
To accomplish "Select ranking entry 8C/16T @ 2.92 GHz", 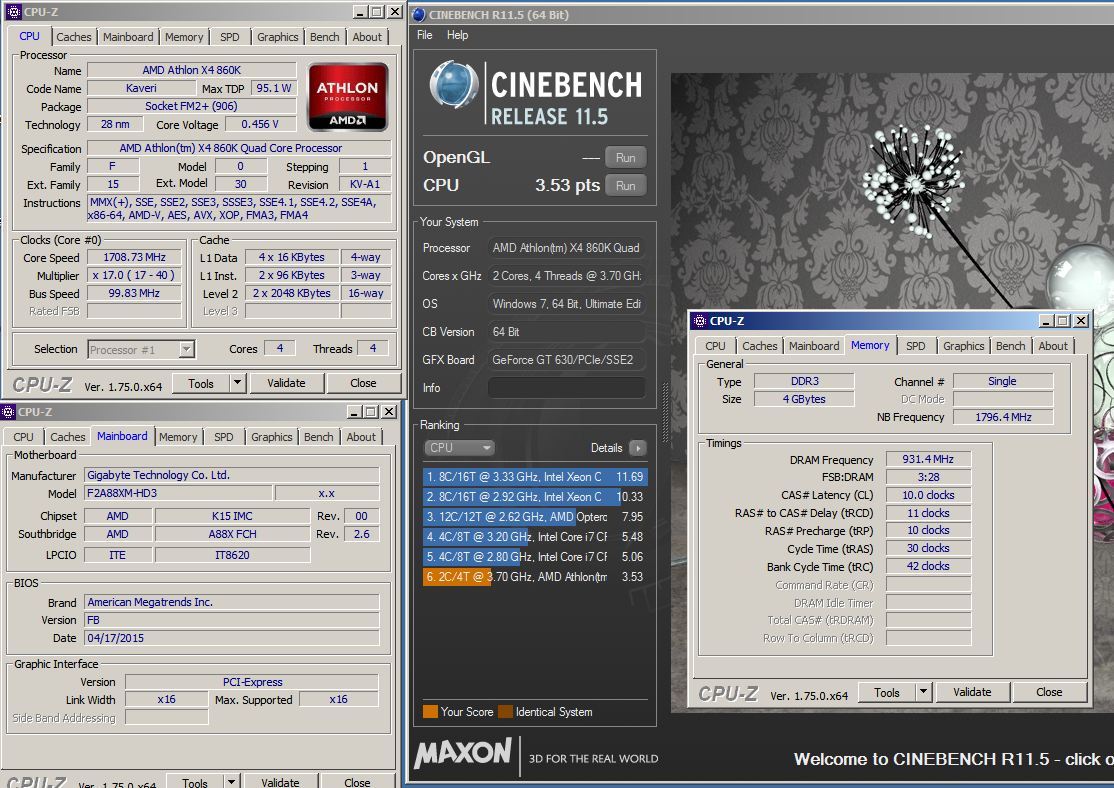I will pyautogui.click(x=534, y=497).
